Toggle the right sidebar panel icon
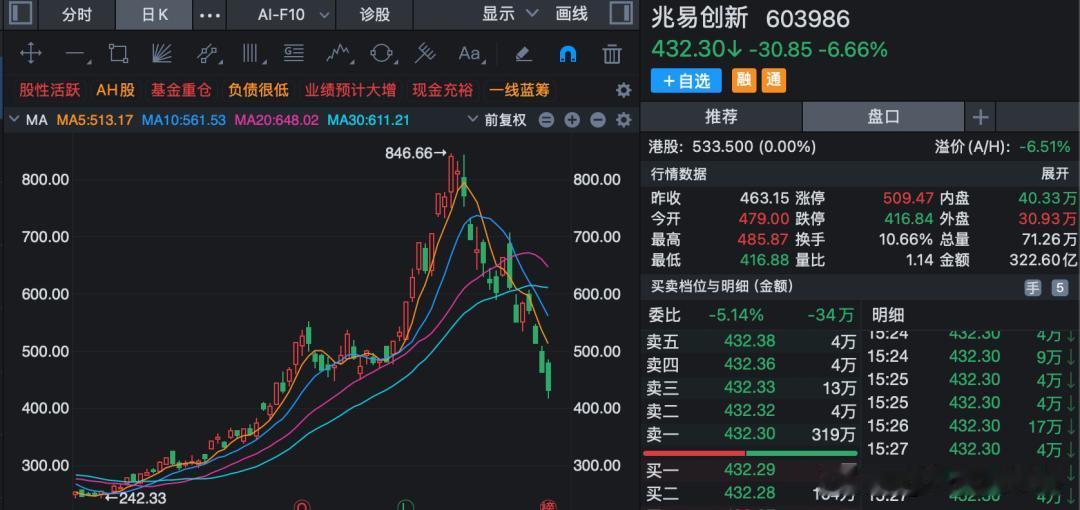 [x=621, y=14]
